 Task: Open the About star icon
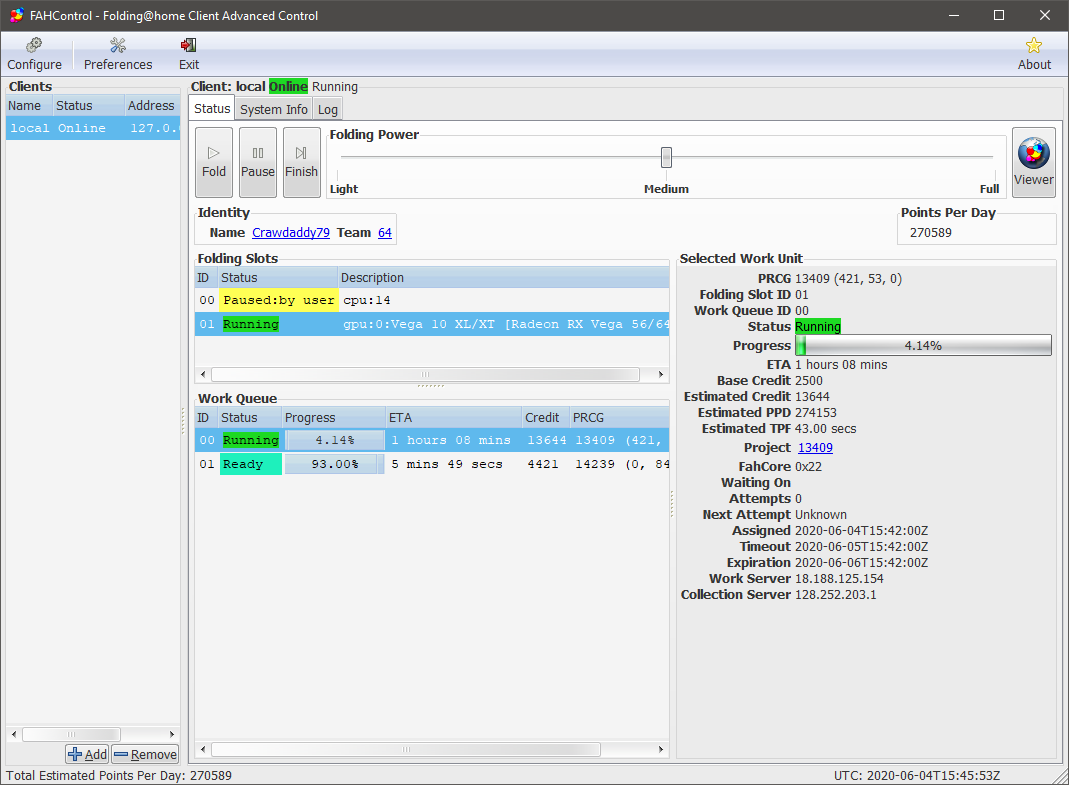pos(1034,46)
